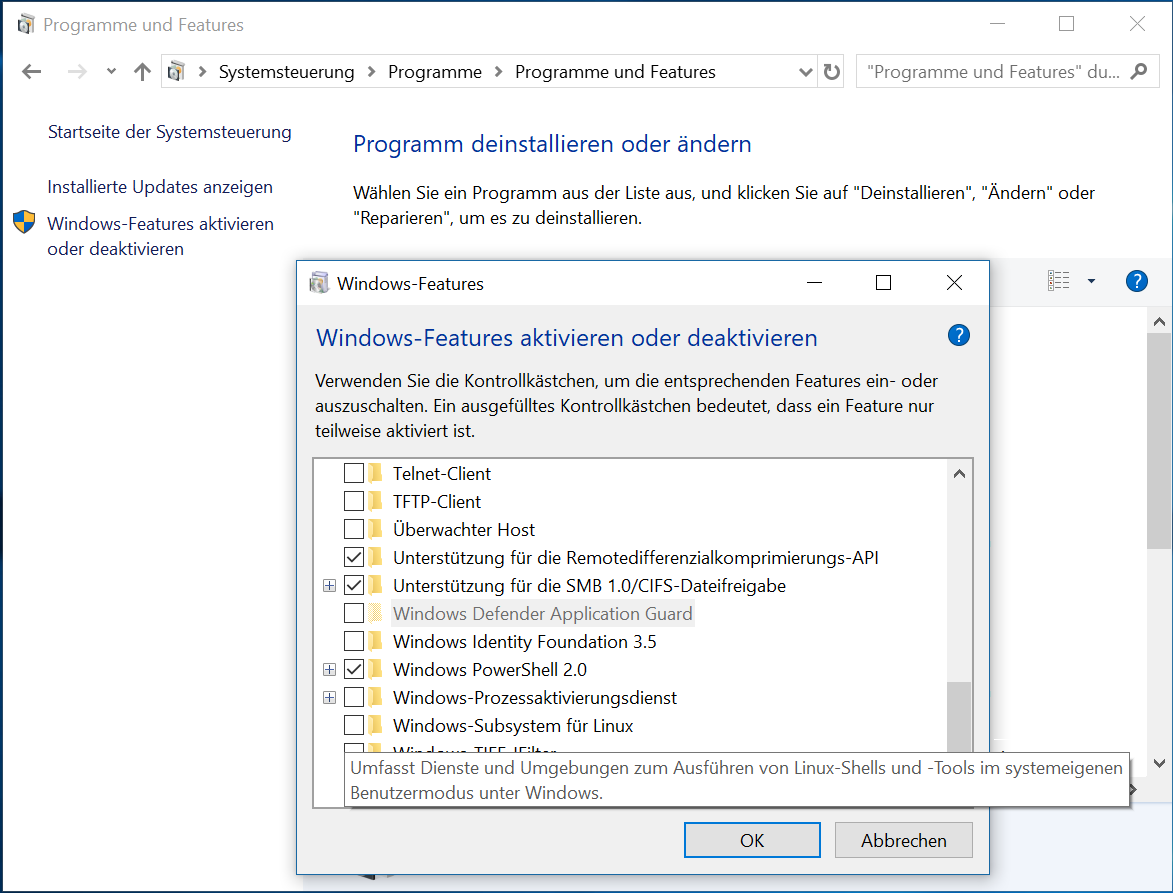Screen dimensions: 1173x893
Task: Click the main window scrollbar down arrow
Action: coord(1160,764)
